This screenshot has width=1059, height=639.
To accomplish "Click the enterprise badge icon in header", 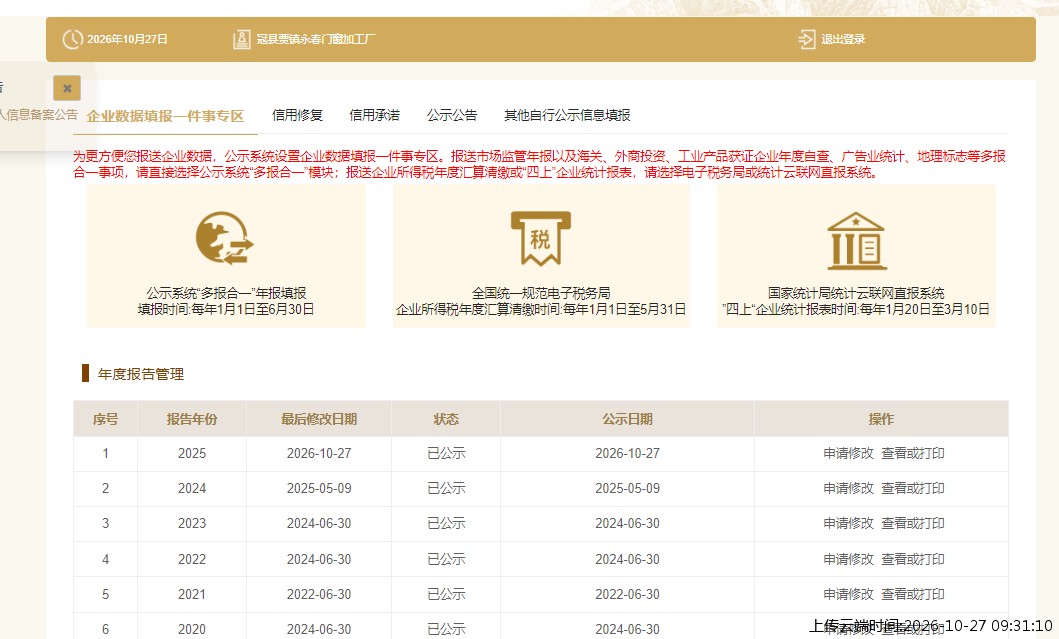I will (242, 39).
